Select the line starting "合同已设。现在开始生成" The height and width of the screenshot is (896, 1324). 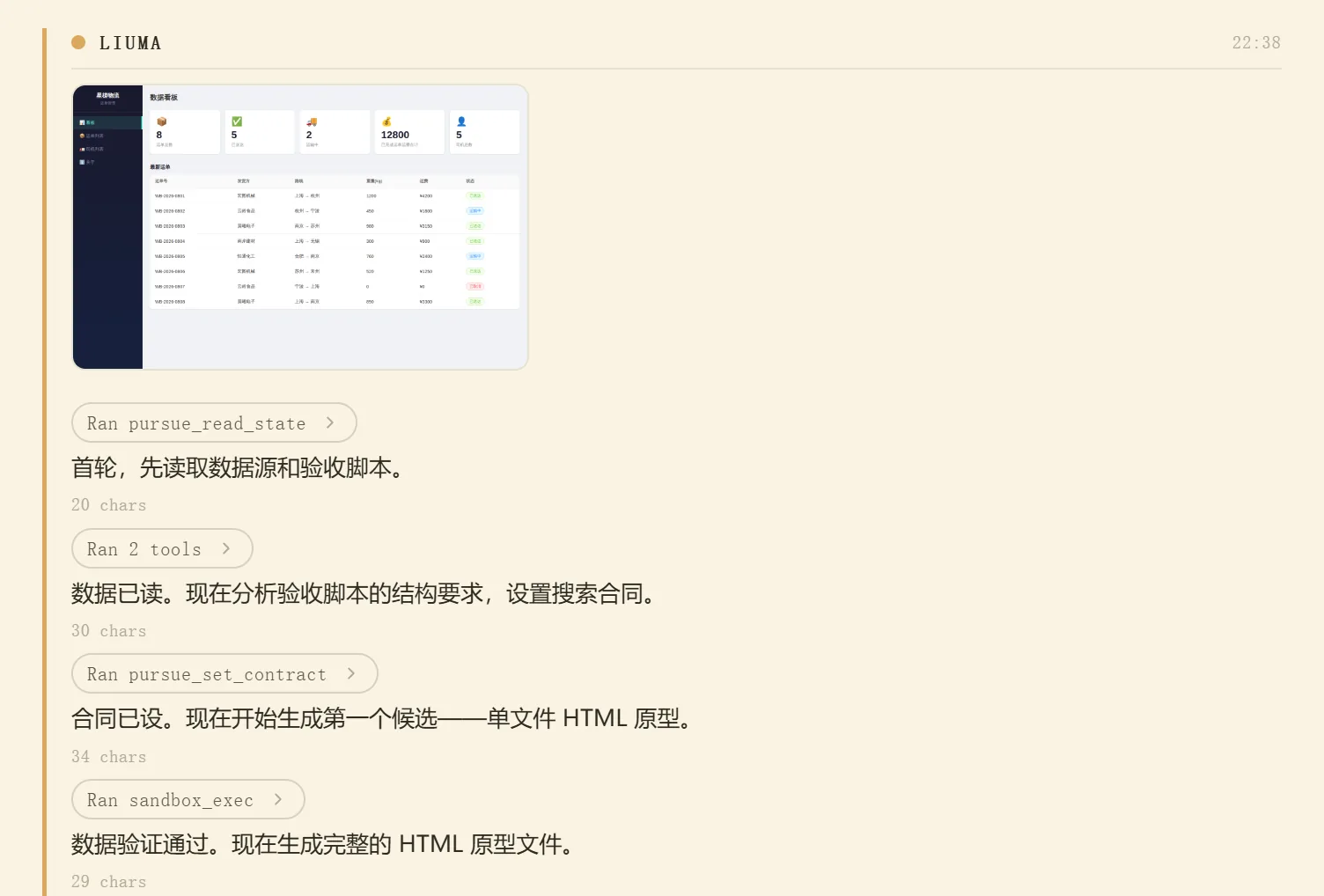(381, 719)
